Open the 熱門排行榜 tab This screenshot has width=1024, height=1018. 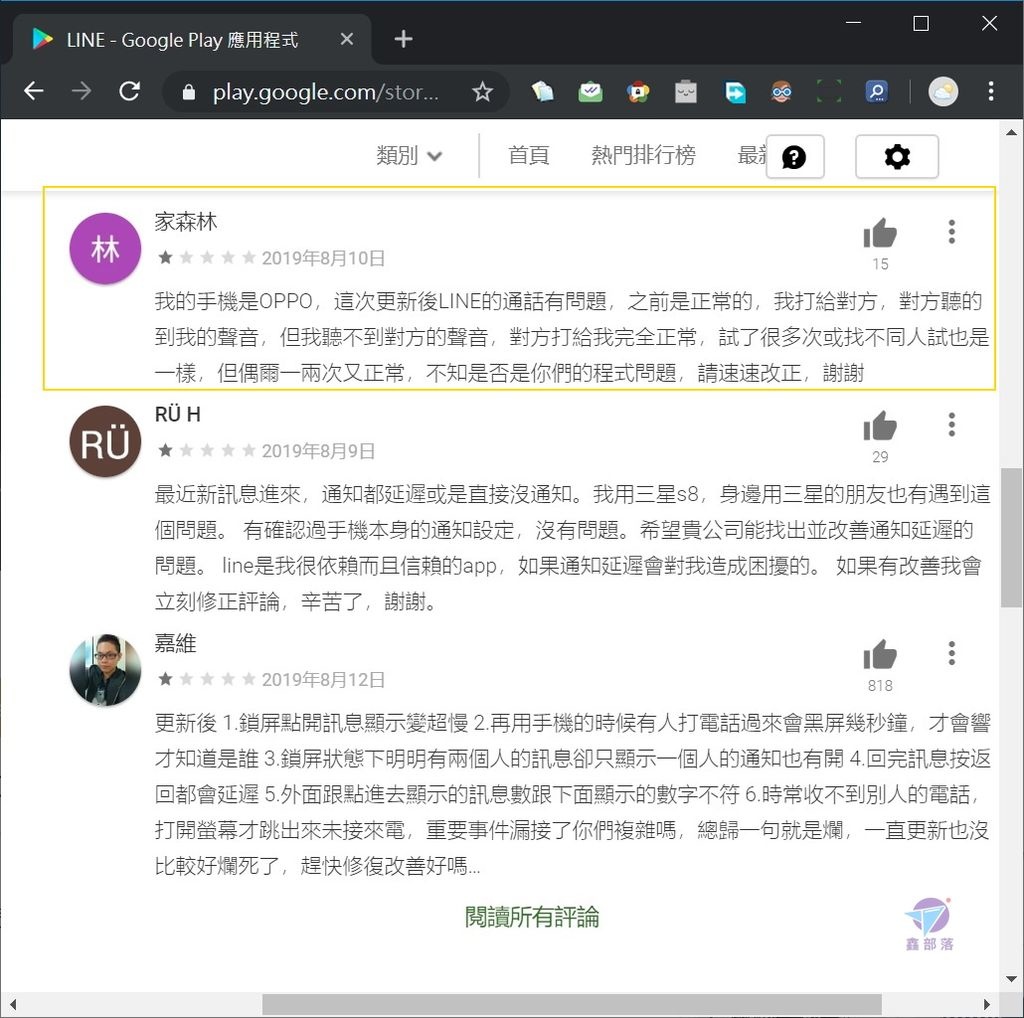[x=643, y=155]
